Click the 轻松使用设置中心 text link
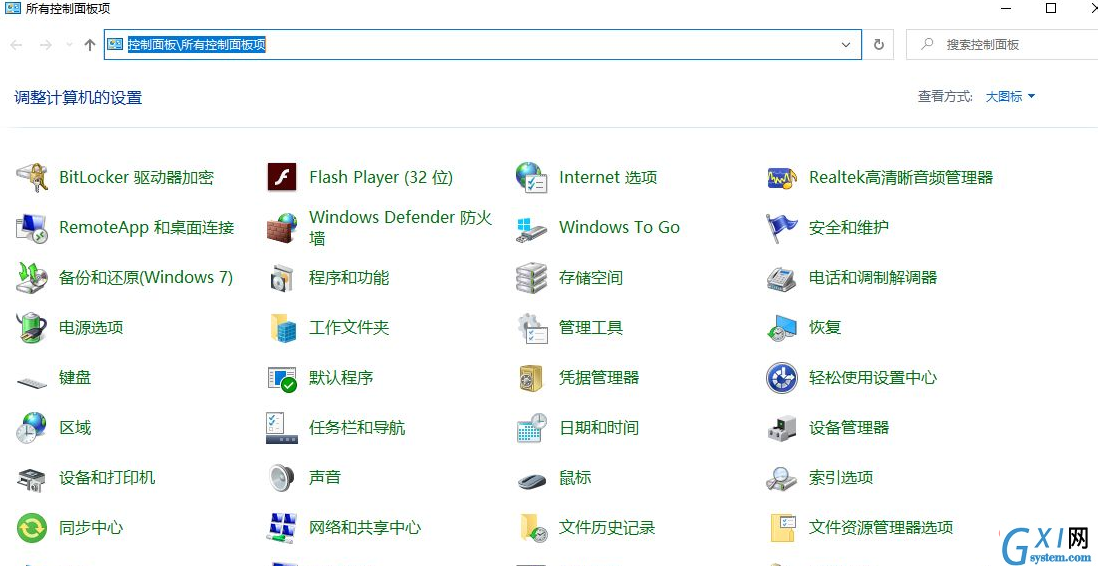Viewport: 1098px width, 566px height. (873, 378)
